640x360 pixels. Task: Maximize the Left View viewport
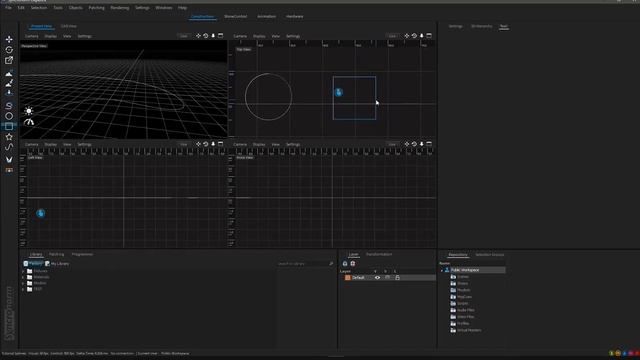(220, 144)
